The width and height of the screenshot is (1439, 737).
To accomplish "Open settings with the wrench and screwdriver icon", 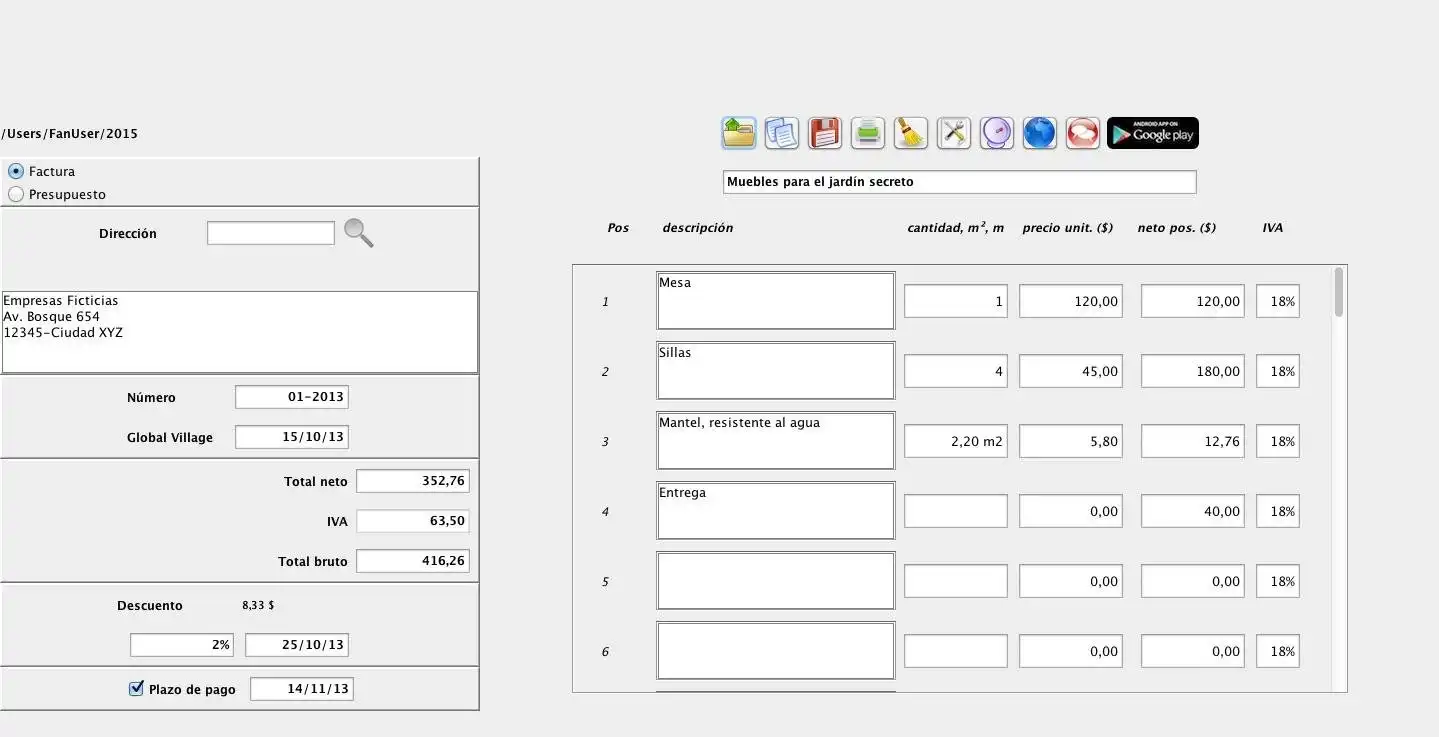I will click(954, 133).
